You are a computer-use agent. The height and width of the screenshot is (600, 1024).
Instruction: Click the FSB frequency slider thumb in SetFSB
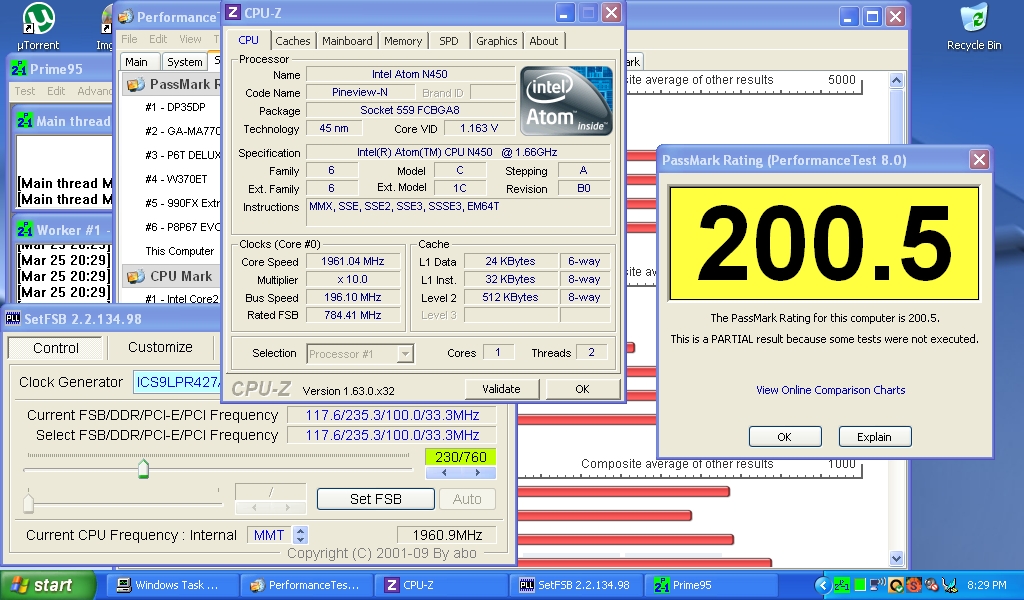tap(144, 468)
